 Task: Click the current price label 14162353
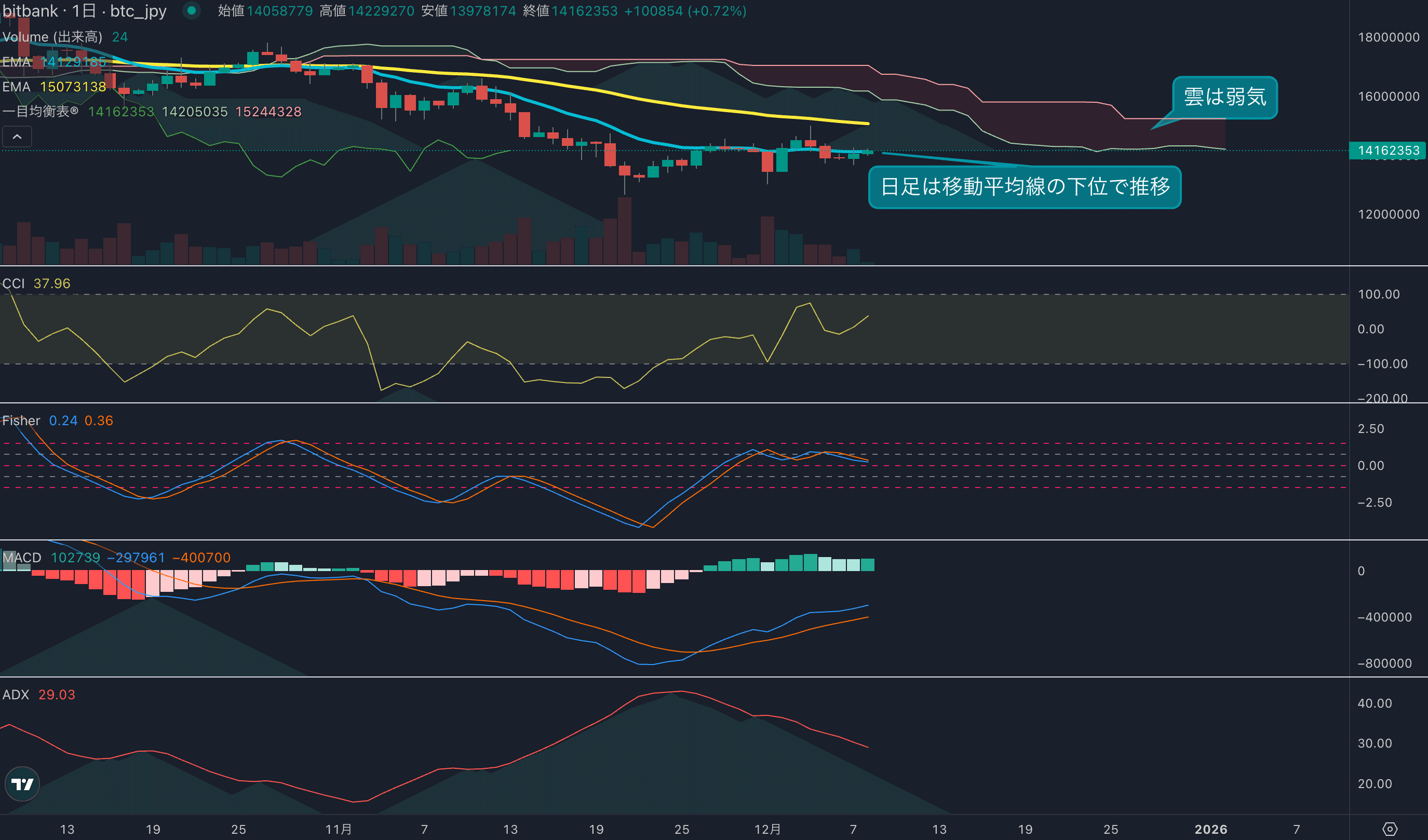1389,150
